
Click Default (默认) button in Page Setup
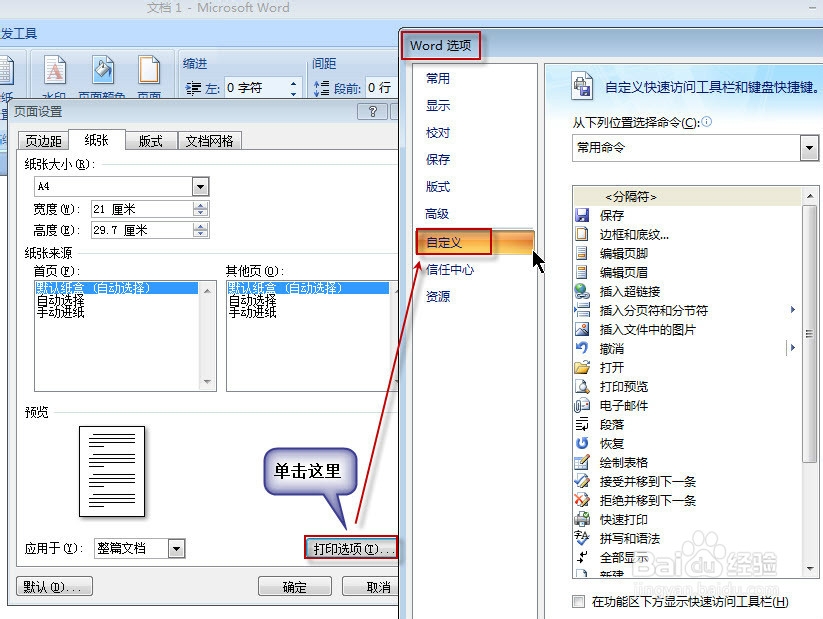tap(55, 586)
